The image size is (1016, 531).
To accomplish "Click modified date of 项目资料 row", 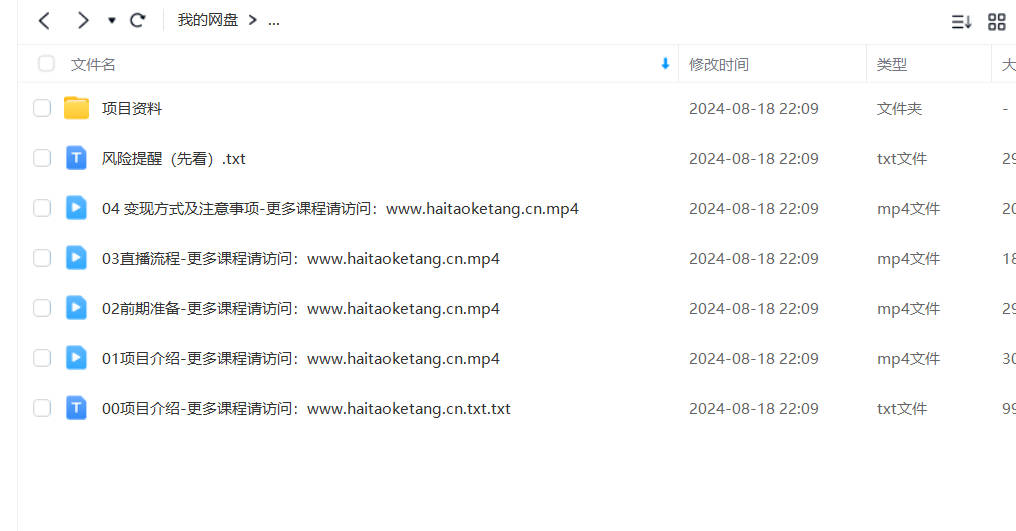I will click(754, 108).
